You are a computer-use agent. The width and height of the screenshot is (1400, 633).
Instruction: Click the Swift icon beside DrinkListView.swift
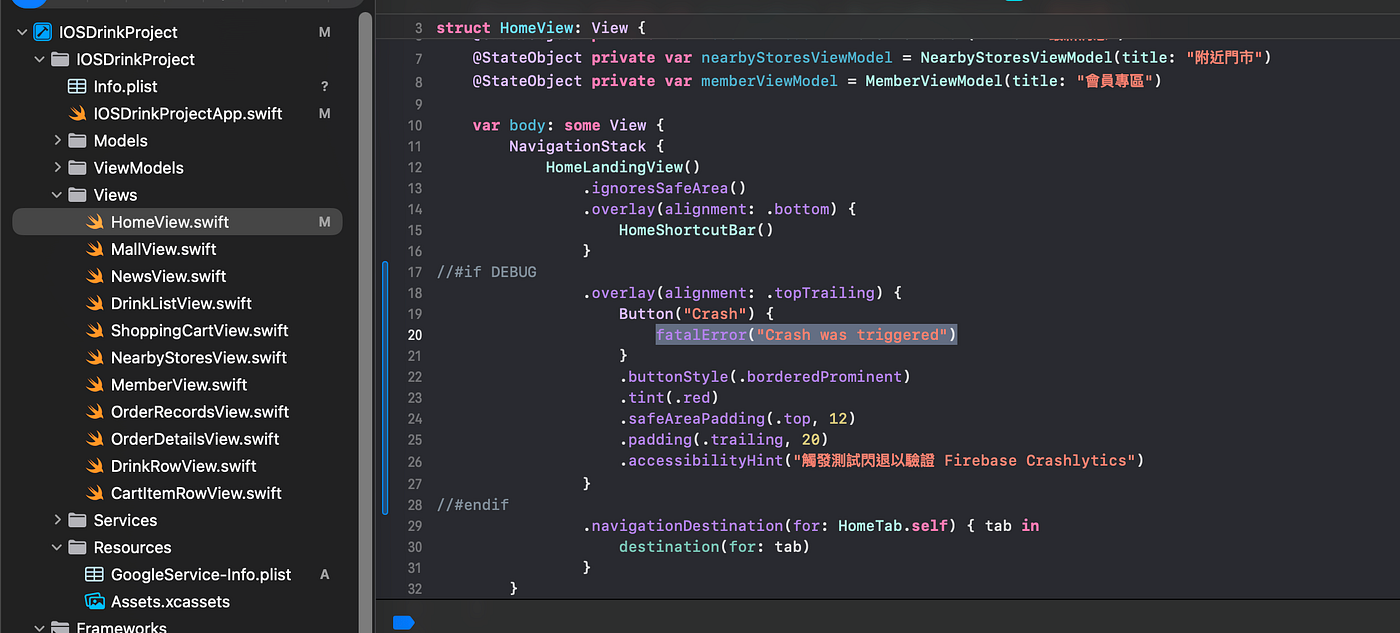[x=95, y=303]
